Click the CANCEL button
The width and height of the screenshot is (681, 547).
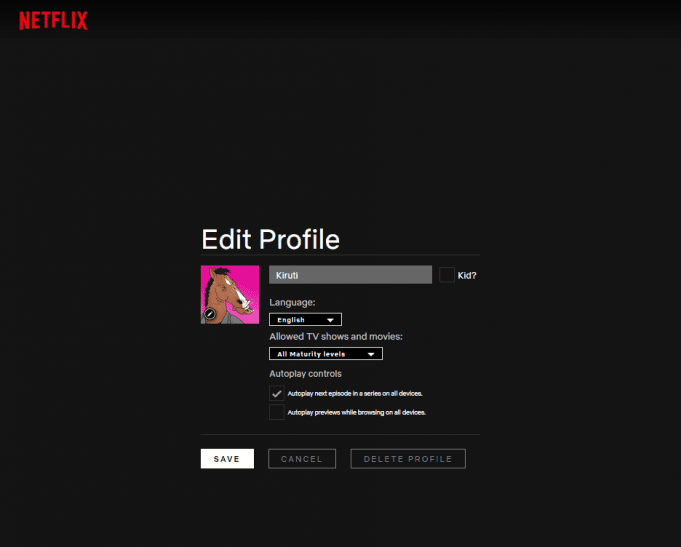(x=302, y=459)
